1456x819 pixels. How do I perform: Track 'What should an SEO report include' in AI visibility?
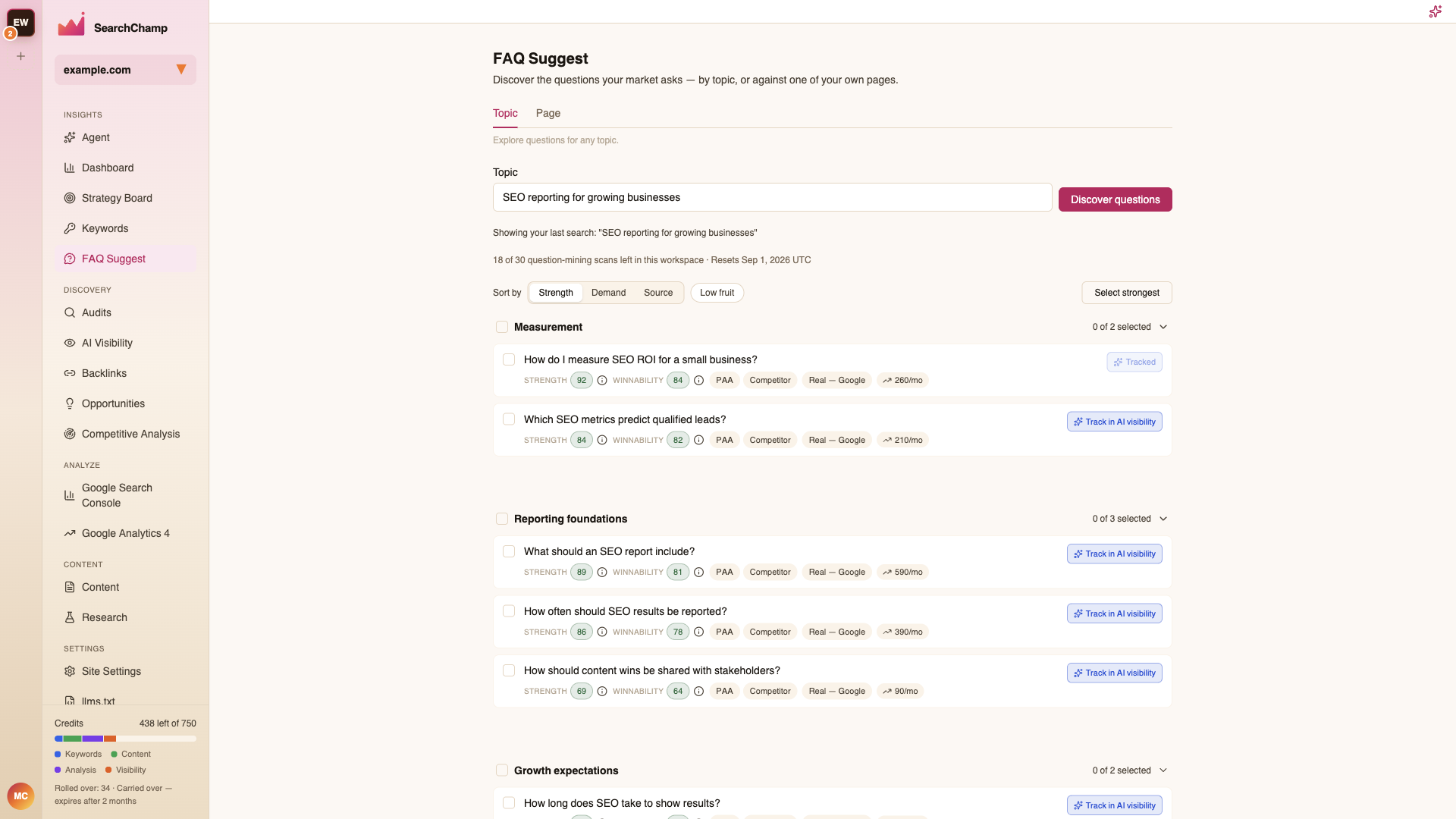click(x=1114, y=554)
